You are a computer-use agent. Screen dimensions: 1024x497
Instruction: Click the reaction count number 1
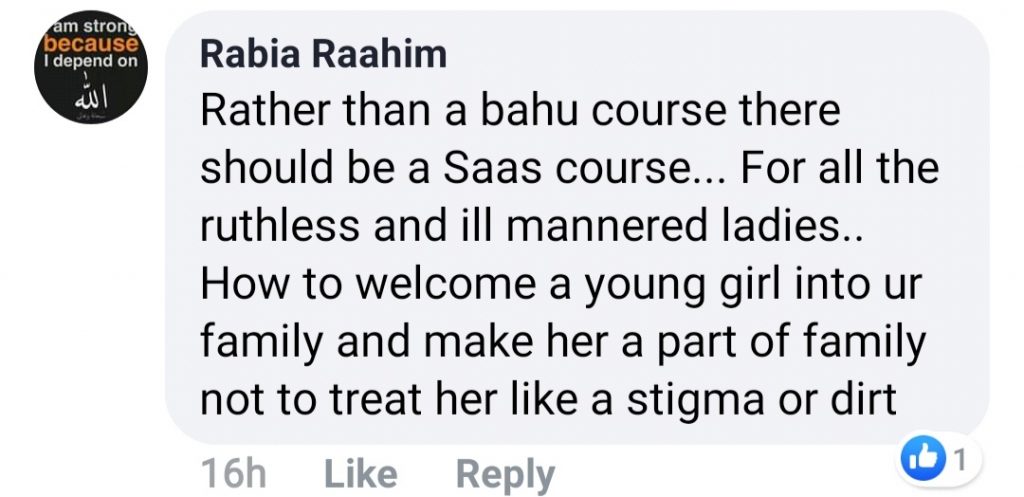[x=960, y=463]
